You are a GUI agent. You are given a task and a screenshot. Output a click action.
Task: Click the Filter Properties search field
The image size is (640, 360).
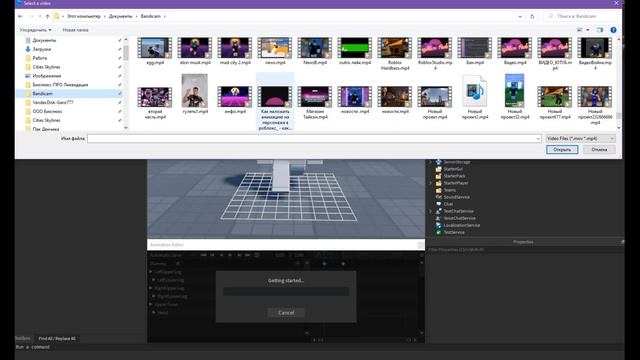click(526, 249)
